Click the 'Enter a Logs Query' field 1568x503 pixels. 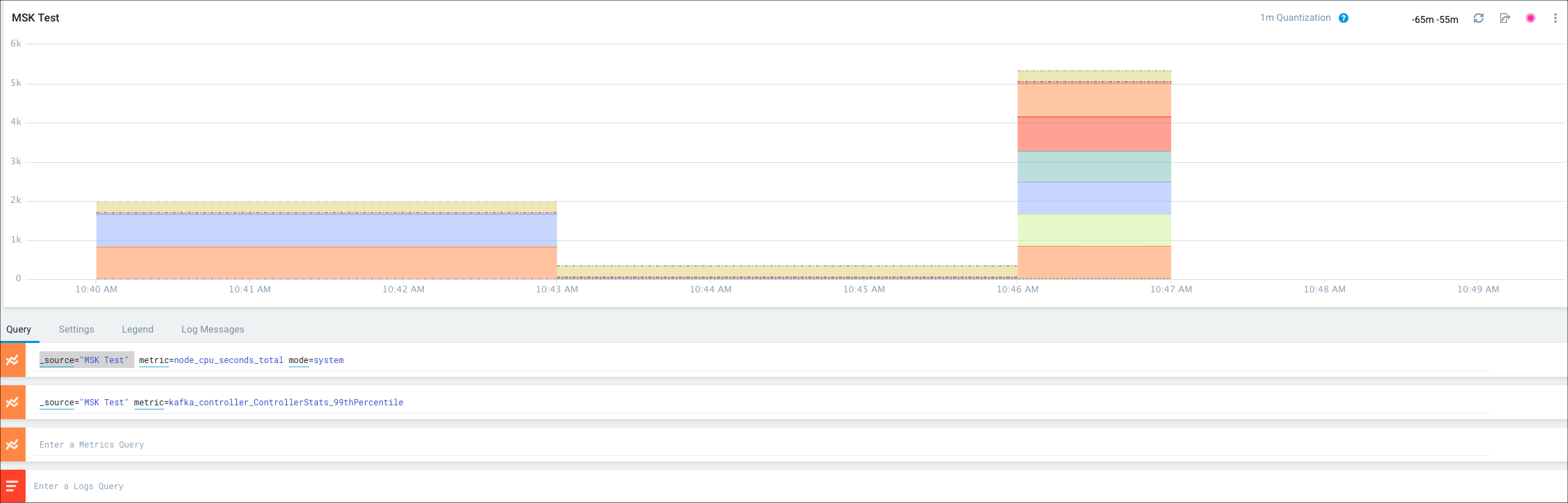tap(416, 486)
